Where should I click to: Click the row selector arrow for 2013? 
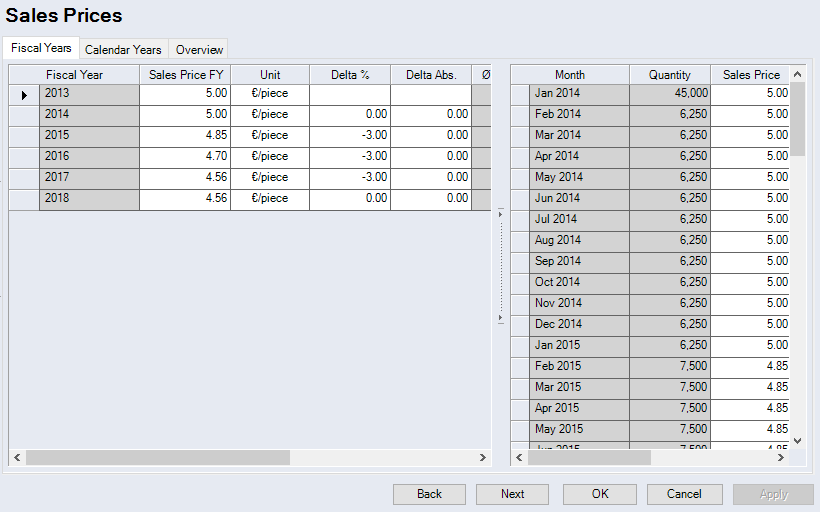coord(24,94)
